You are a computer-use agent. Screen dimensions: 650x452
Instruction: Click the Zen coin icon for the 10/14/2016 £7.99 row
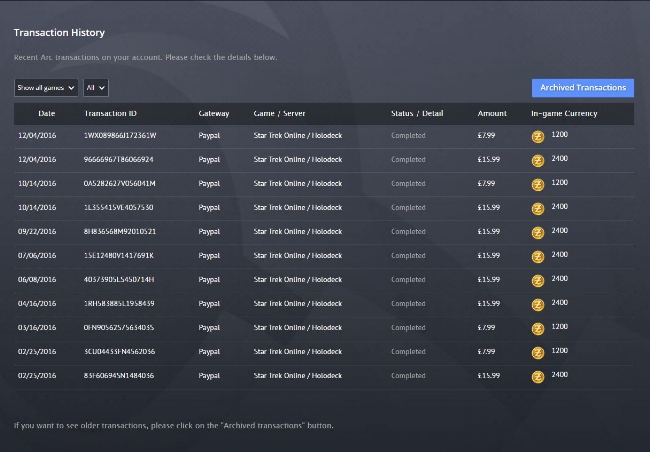point(538,185)
